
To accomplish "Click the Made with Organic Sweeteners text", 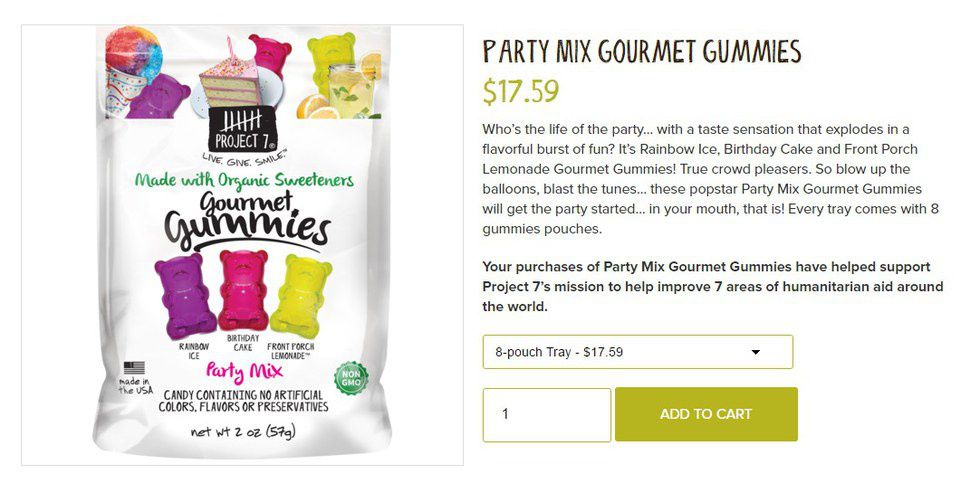I will pyautogui.click(x=244, y=180).
